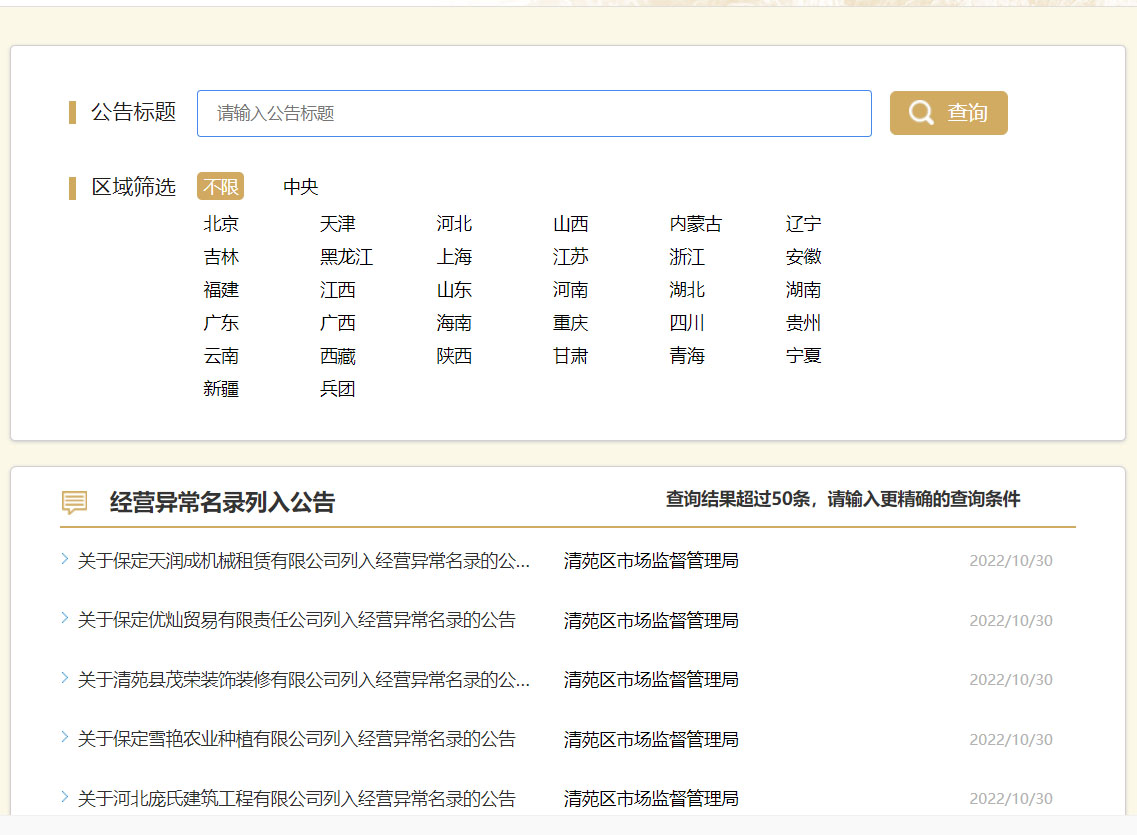Select 湖南 province filter
Image resolution: width=1137 pixels, height=835 pixels.
pyautogui.click(x=803, y=290)
